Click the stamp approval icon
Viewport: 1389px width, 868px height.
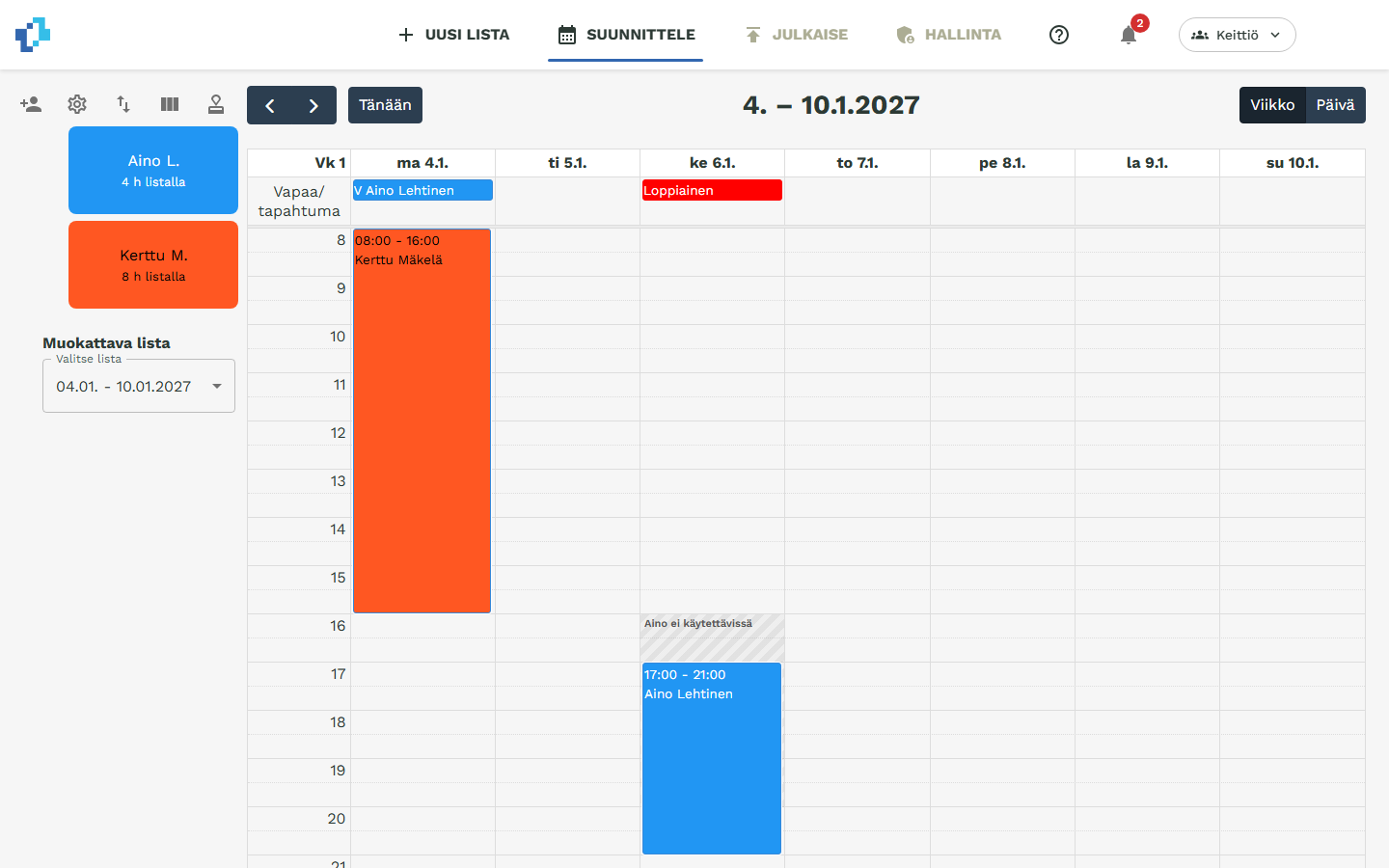216,104
